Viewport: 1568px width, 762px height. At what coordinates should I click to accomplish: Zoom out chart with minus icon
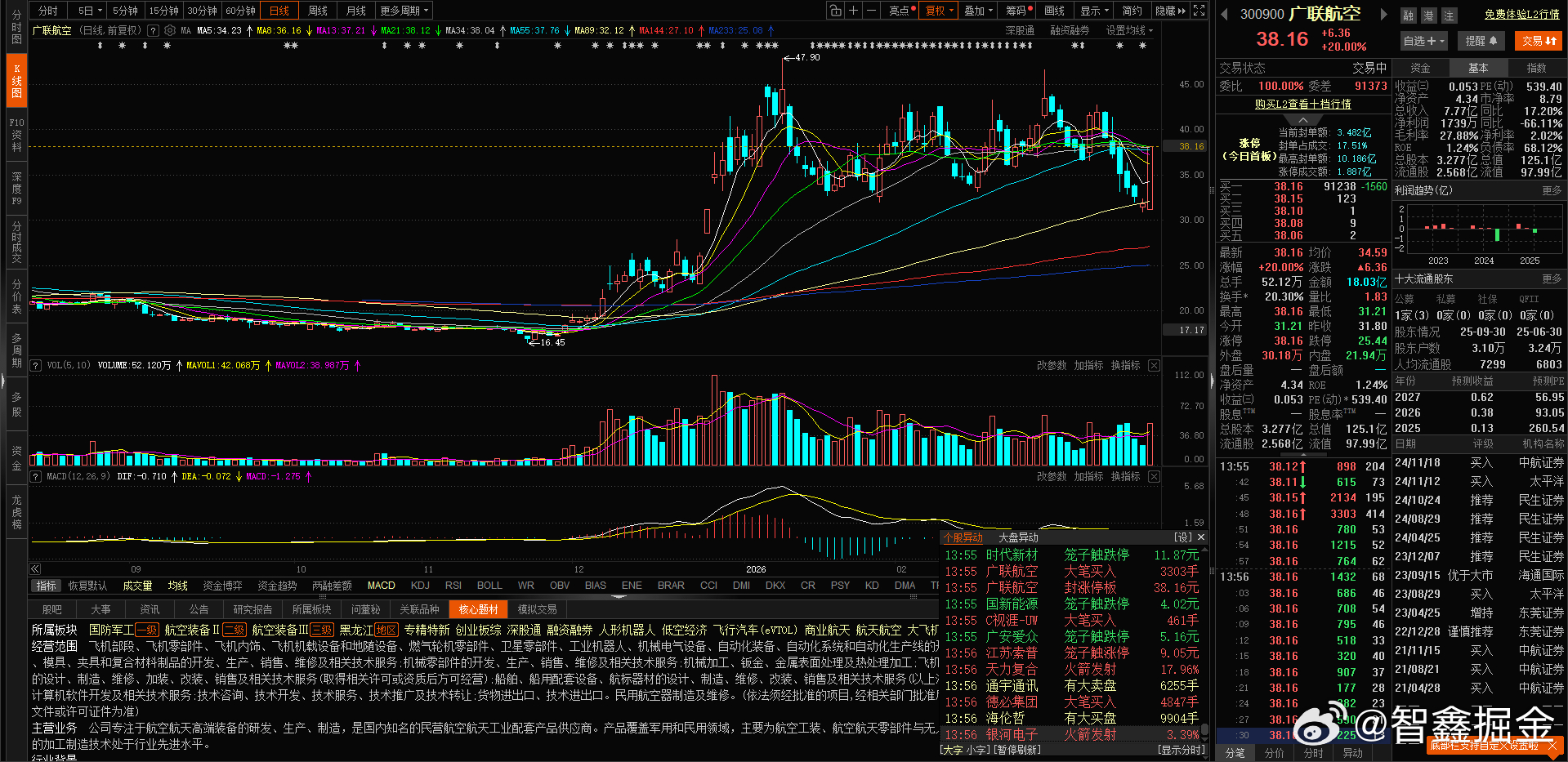tap(871, 11)
